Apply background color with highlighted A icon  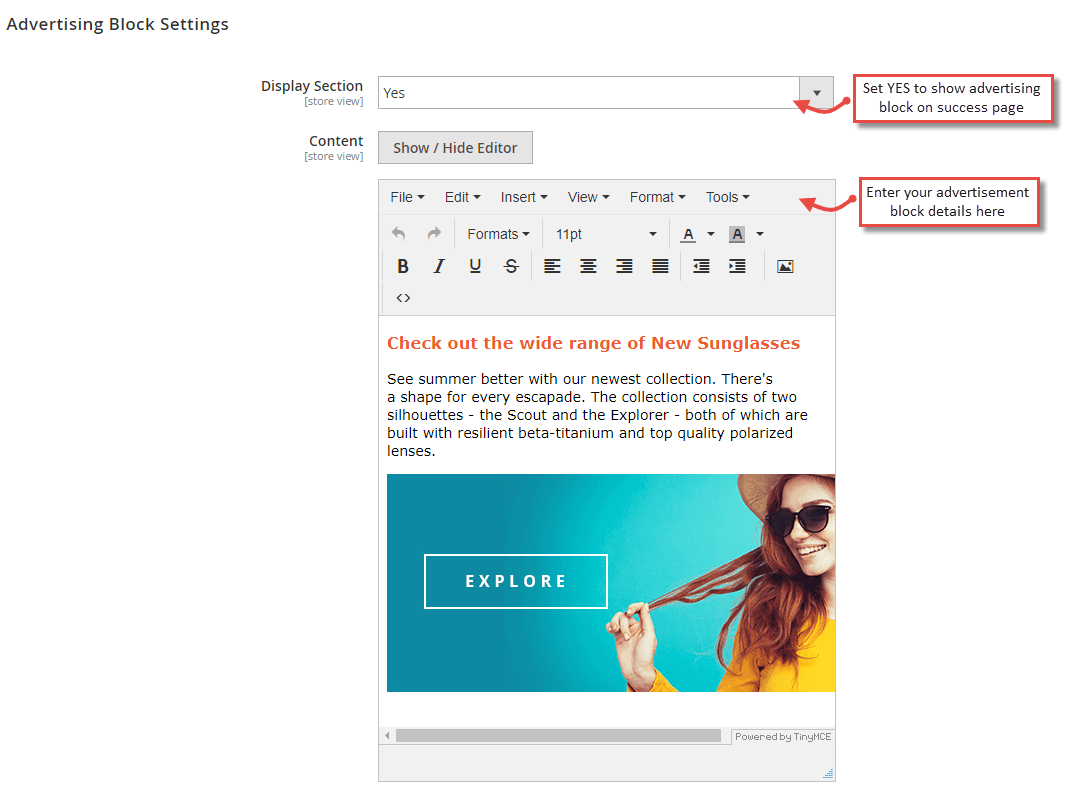coord(737,234)
